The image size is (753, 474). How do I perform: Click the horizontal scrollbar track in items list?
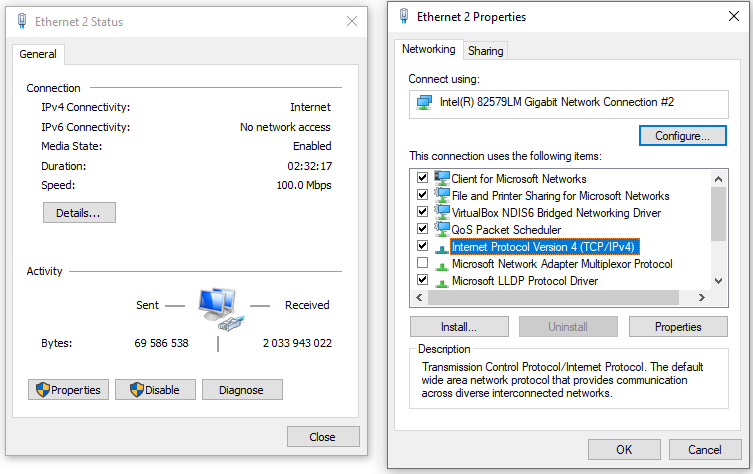(553, 298)
